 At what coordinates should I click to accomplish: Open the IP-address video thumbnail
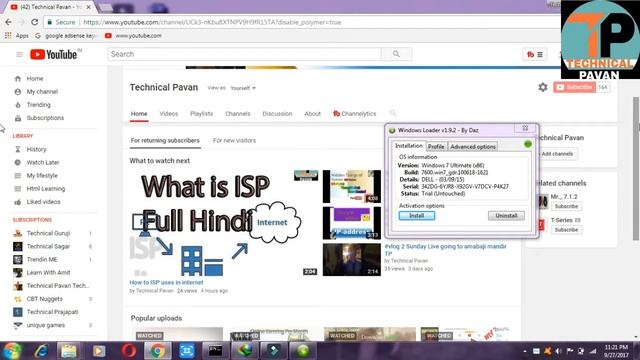pyautogui.click(x=351, y=223)
